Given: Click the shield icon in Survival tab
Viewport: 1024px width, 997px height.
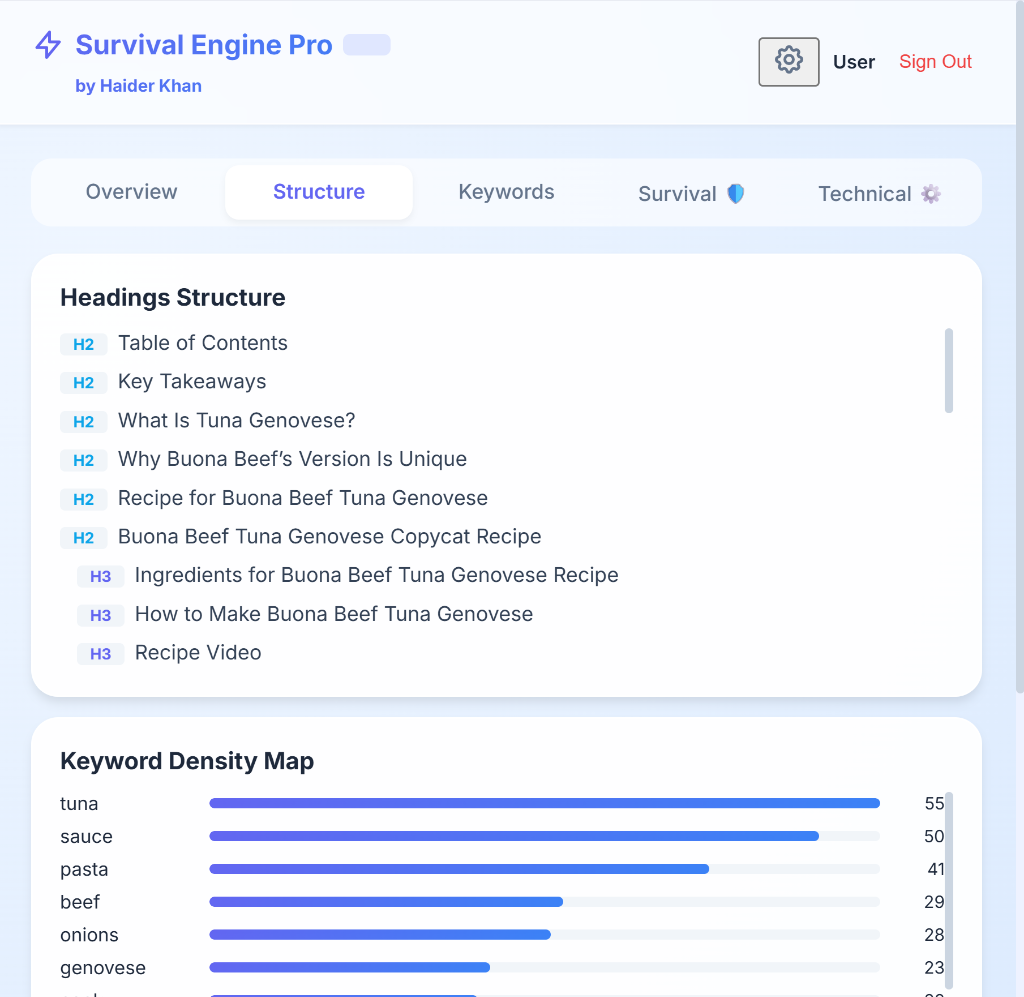Looking at the screenshot, I should [736, 194].
